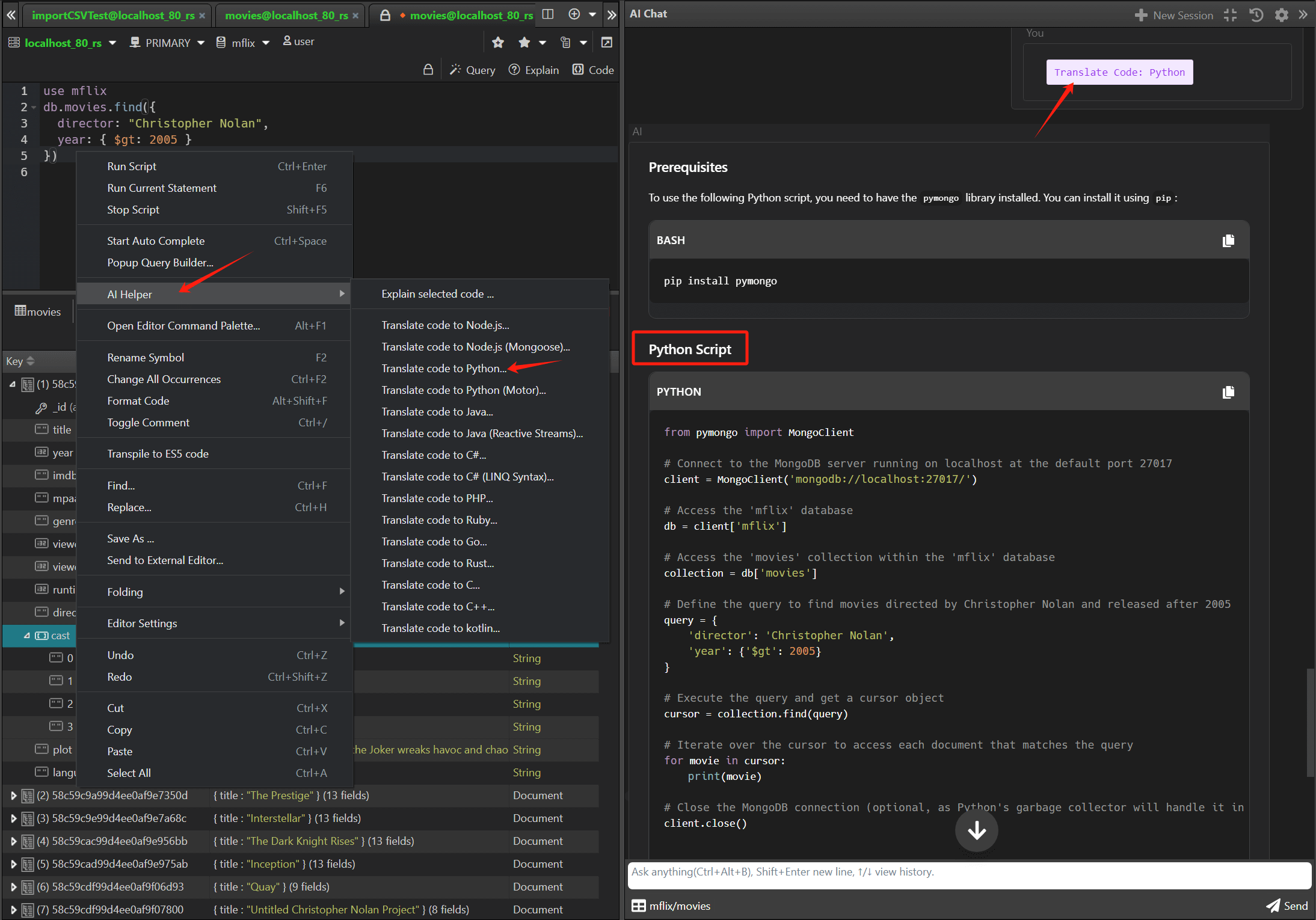Copy the PYTHON code block
The width and height of the screenshot is (1316, 920).
tap(1228, 392)
